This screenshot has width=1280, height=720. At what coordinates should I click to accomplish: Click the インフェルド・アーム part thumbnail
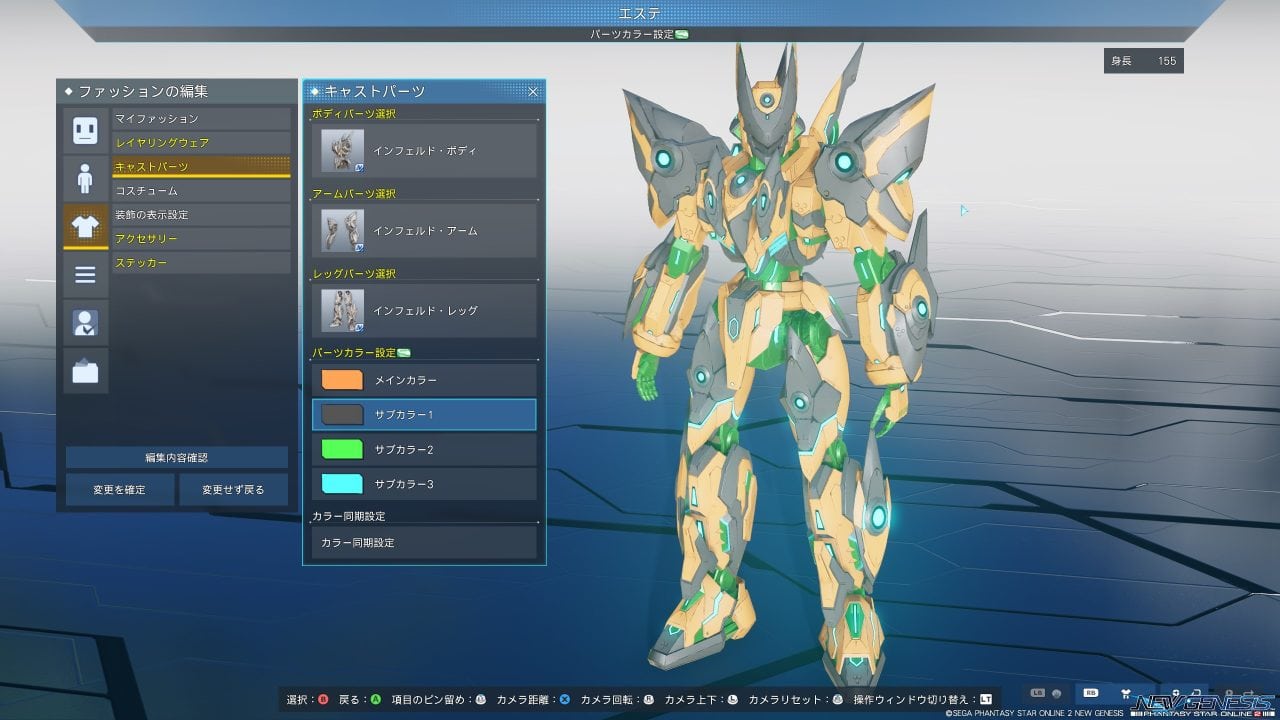pos(343,231)
